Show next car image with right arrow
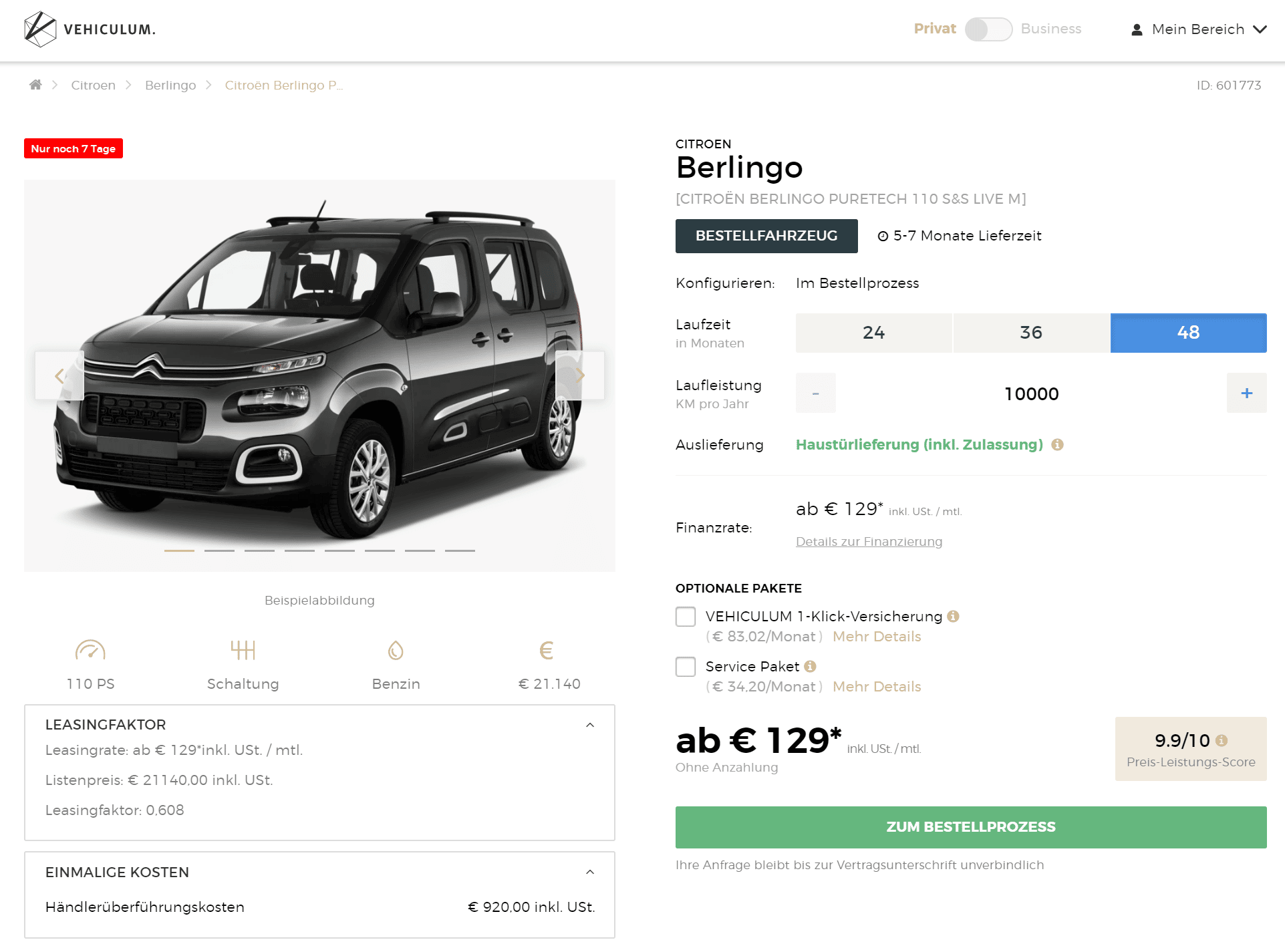 580,375
